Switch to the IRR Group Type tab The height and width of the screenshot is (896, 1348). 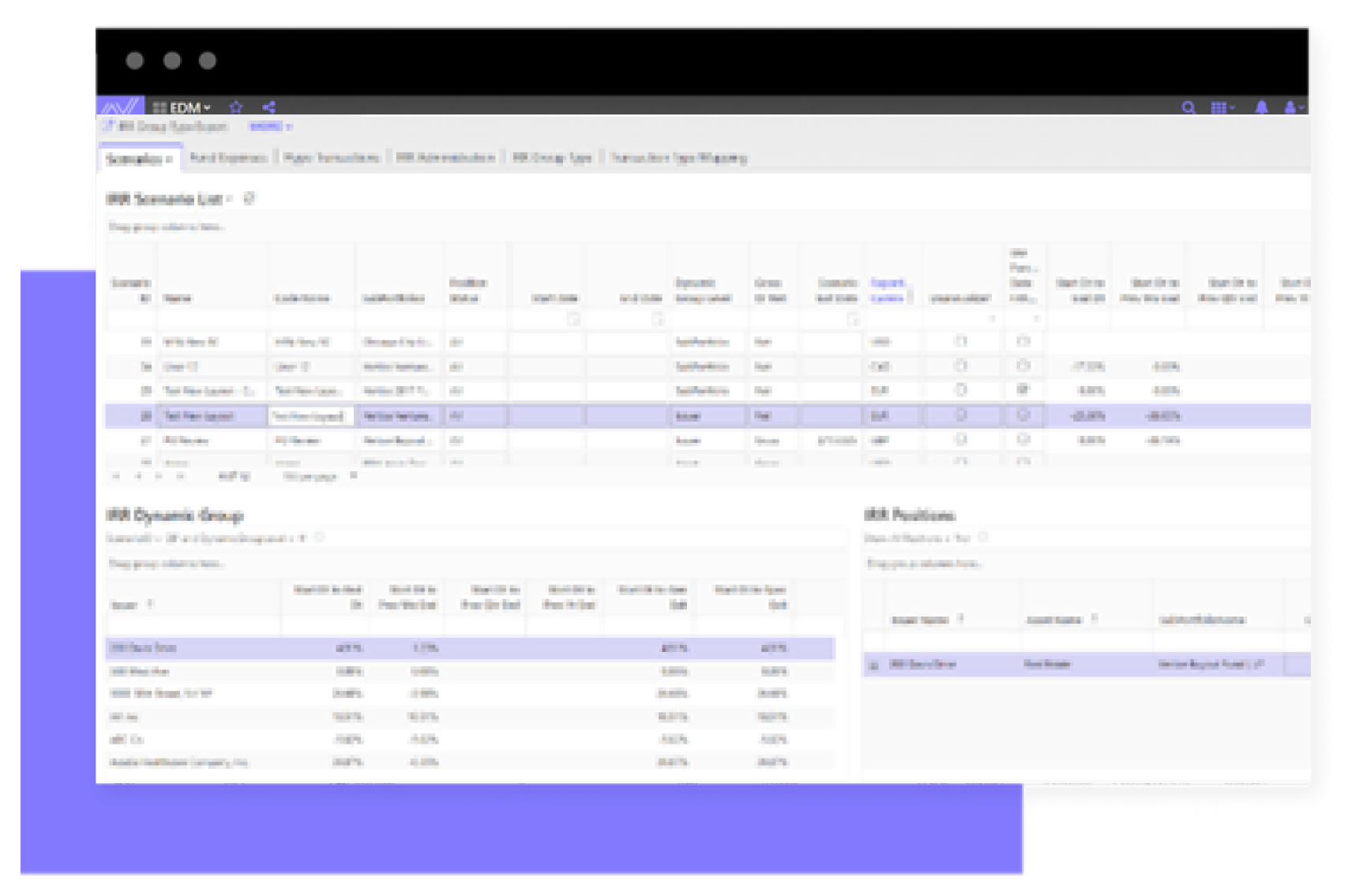tap(552, 158)
